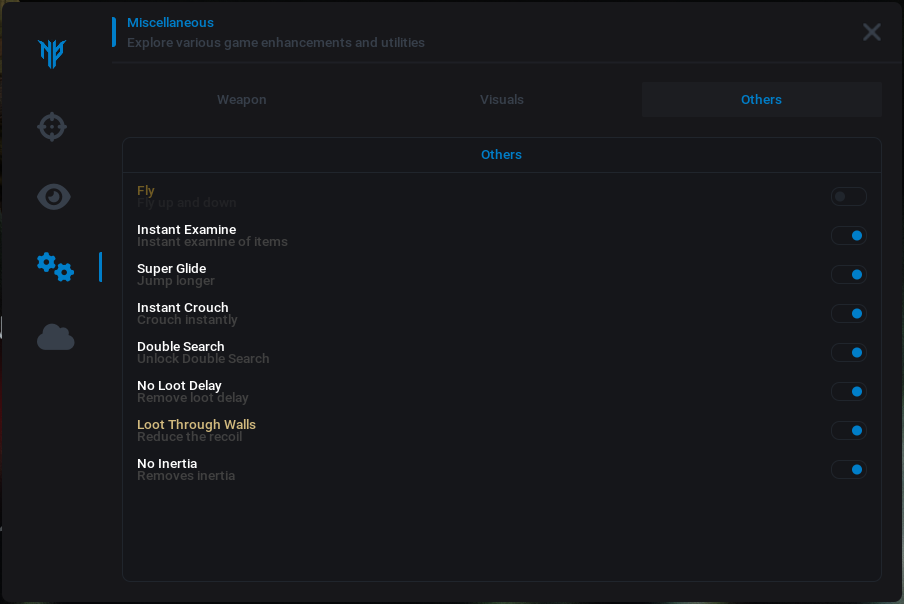Open the eye visuals section
The image size is (904, 604).
(53, 196)
